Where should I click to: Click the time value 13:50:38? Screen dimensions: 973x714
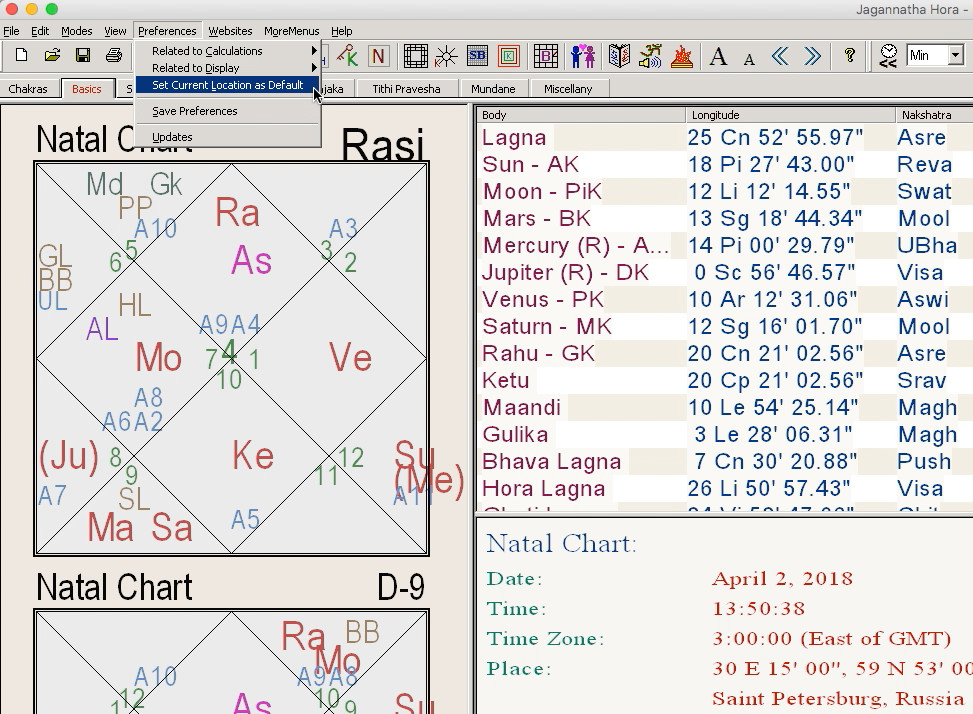tap(758, 609)
